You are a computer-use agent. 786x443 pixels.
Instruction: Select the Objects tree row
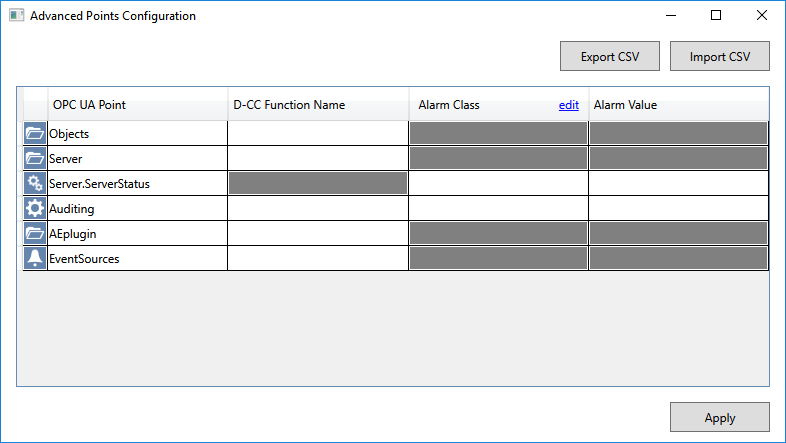point(69,133)
